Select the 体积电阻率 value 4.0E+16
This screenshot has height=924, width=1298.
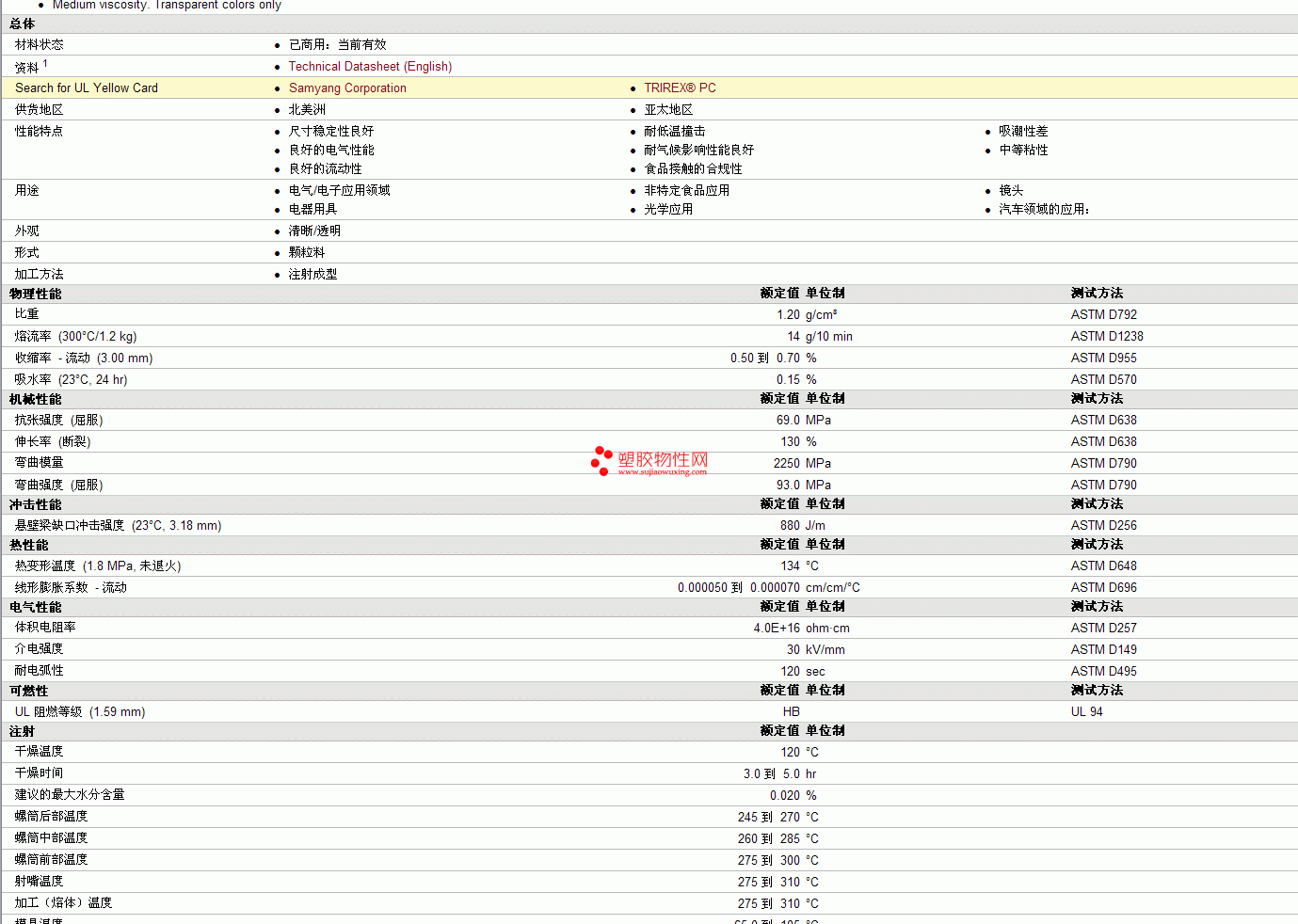click(x=777, y=629)
